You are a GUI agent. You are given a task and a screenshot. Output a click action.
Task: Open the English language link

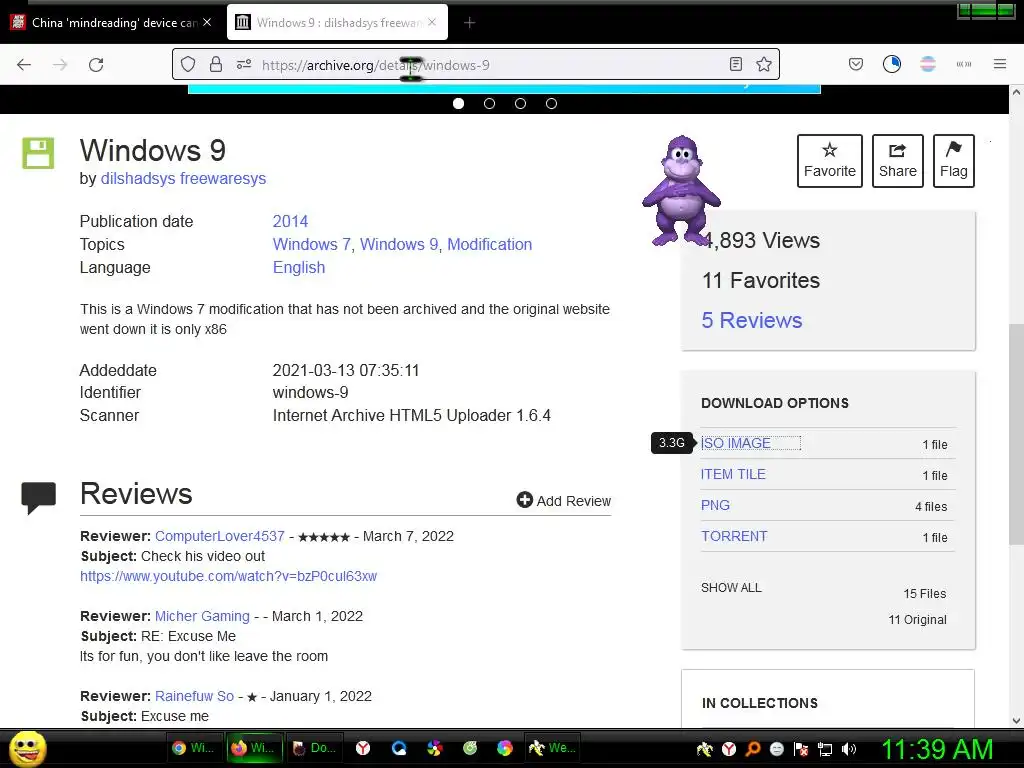[x=299, y=267]
